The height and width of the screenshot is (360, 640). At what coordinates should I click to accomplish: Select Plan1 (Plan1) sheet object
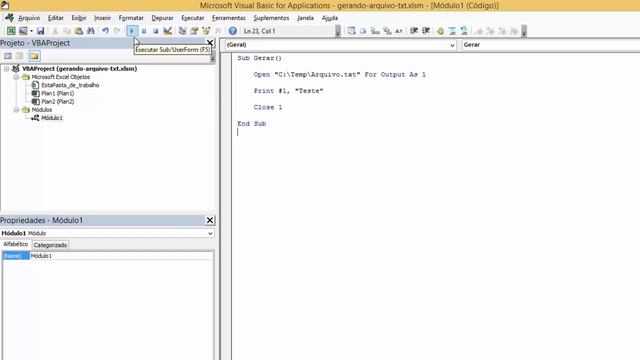(x=58, y=93)
